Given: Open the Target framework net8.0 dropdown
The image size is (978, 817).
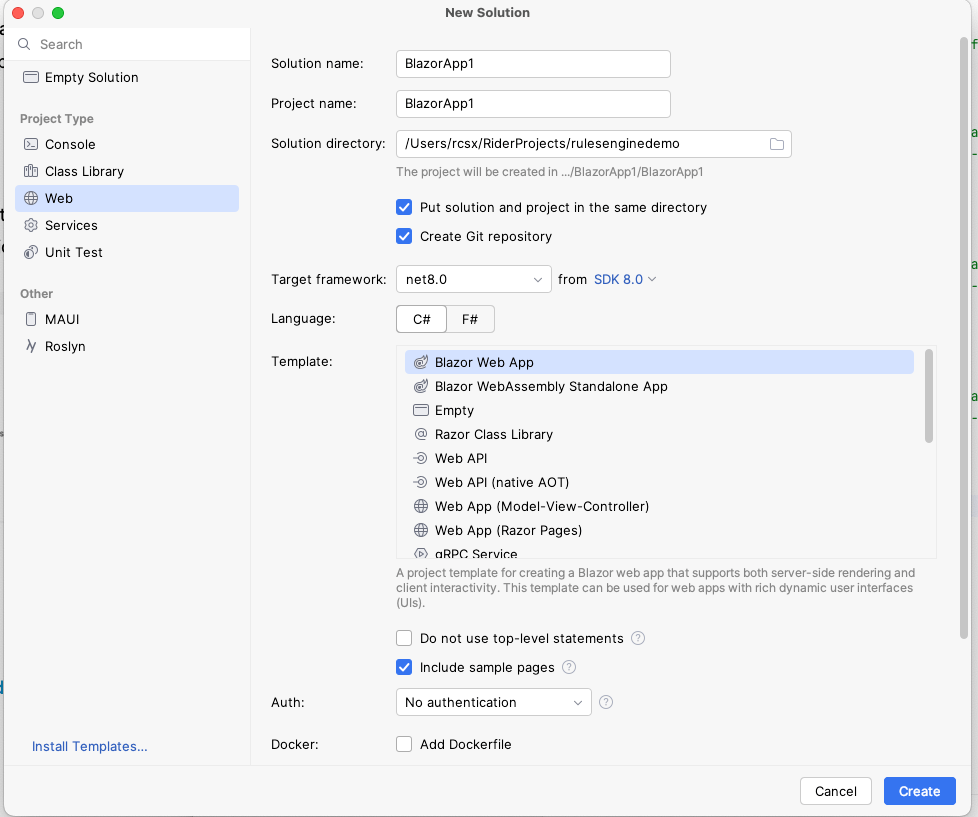Looking at the screenshot, I should [x=473, y=279].
